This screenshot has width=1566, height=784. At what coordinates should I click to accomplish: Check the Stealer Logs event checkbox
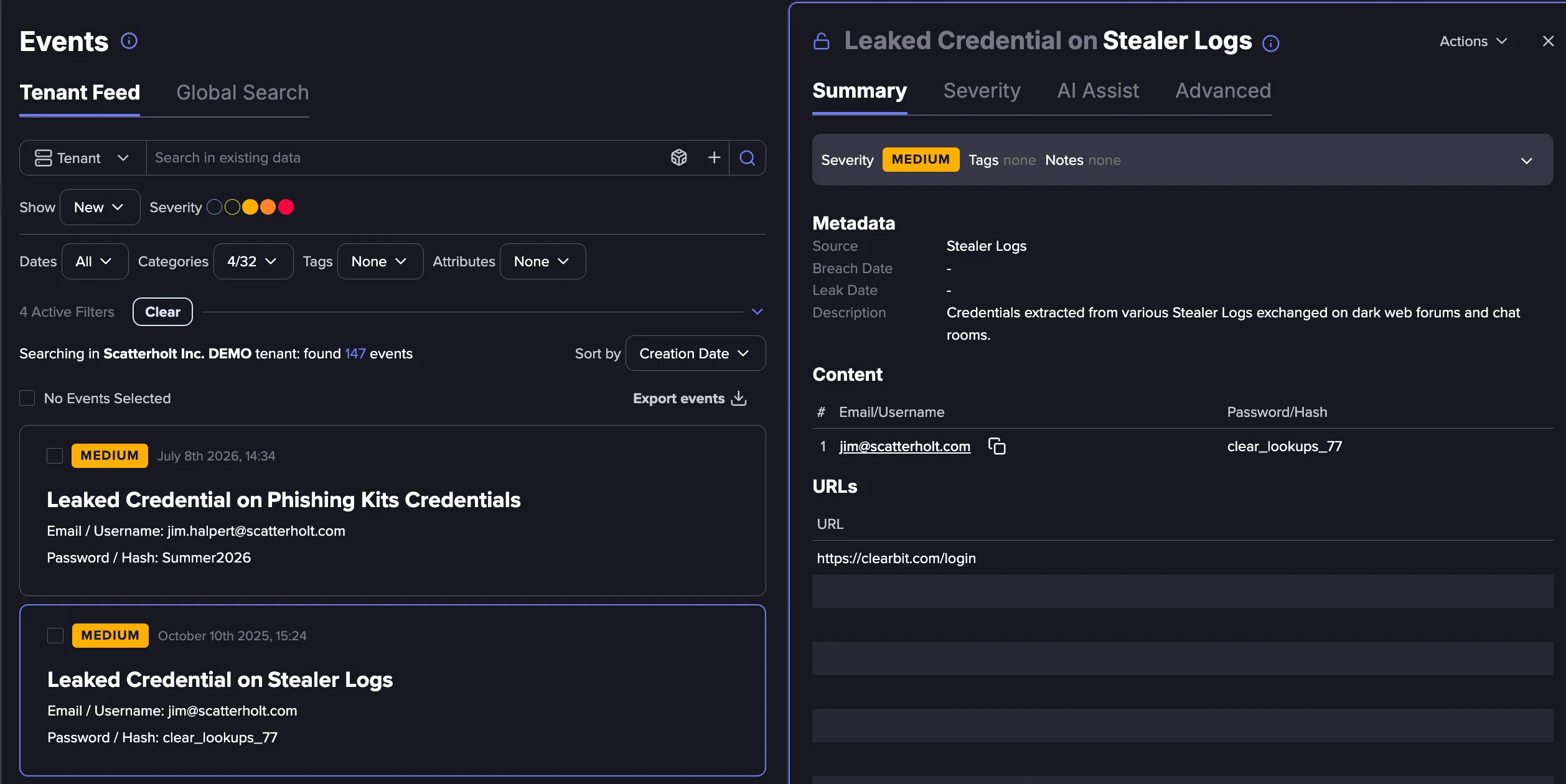(55, 636)
